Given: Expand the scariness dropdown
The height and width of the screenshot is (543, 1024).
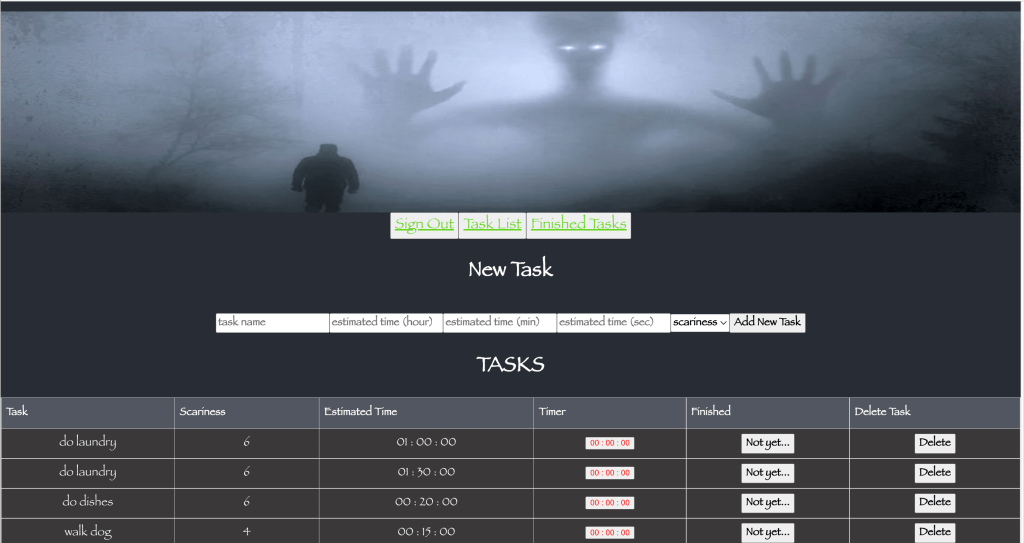Looking at the screenshot, I should click(699, 323).
